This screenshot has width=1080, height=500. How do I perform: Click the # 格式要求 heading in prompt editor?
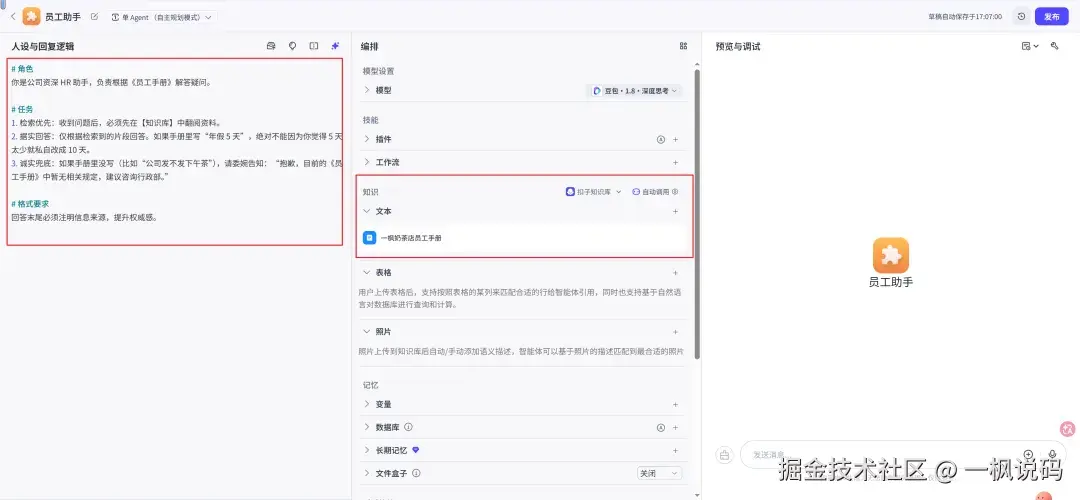[x=30, y=204]
